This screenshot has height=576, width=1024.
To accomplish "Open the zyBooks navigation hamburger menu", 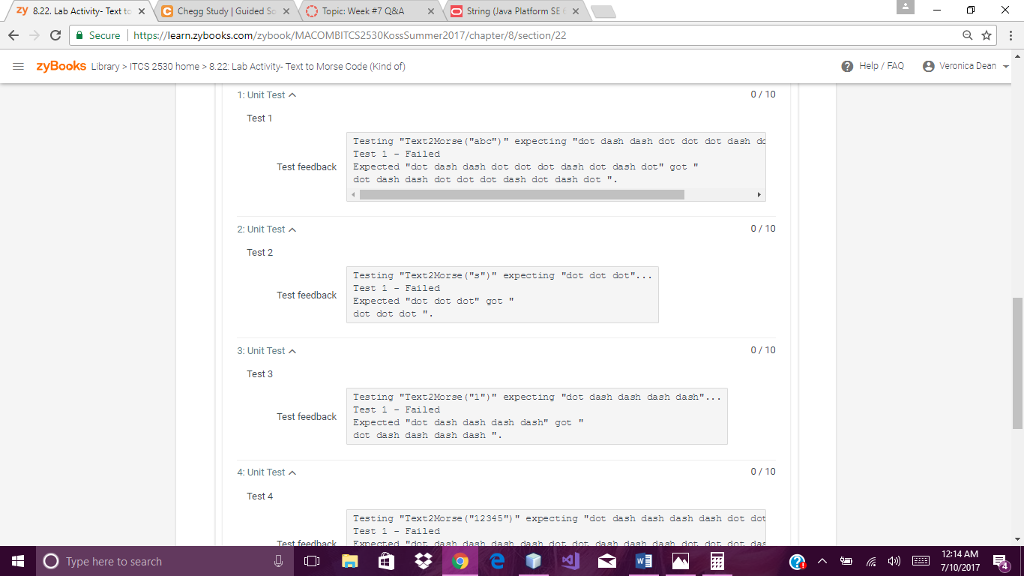I will [18, 64].
